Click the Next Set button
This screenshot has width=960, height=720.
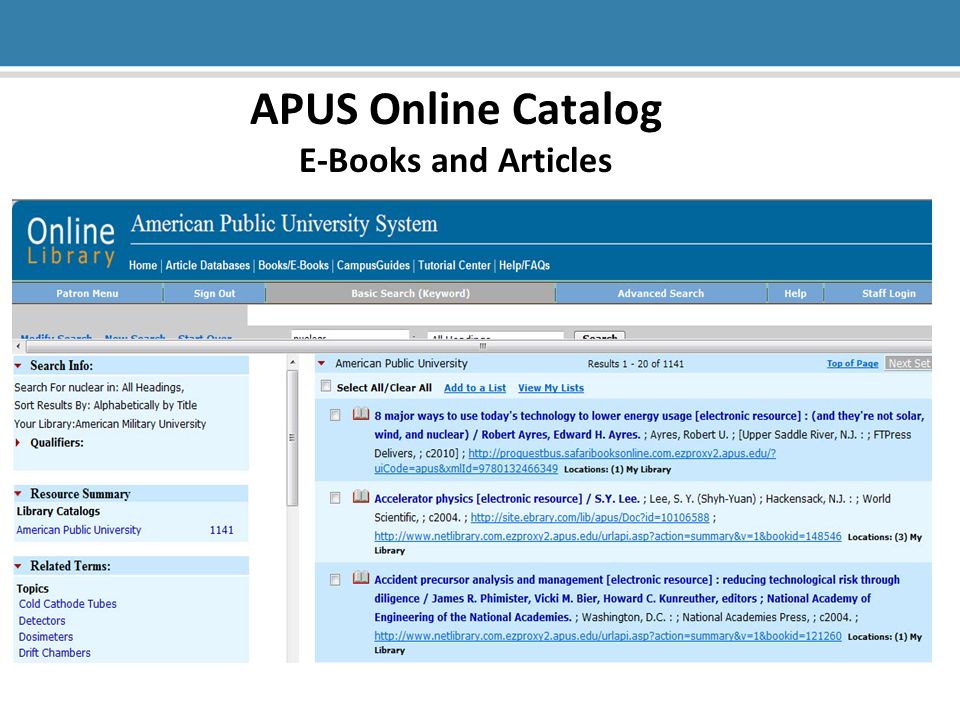[x=909, y=364]
